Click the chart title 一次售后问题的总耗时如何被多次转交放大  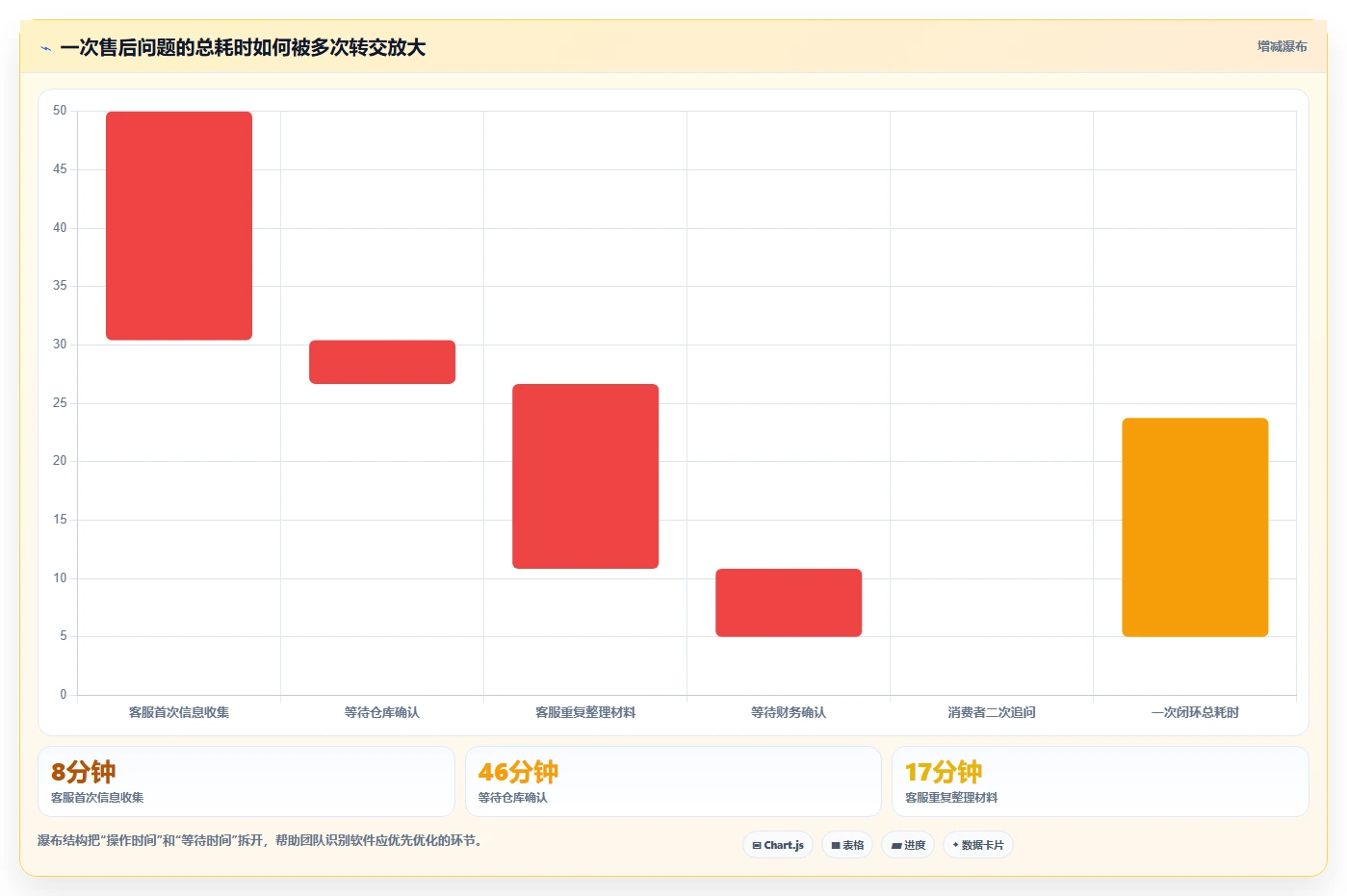click(x=243, y=48)
